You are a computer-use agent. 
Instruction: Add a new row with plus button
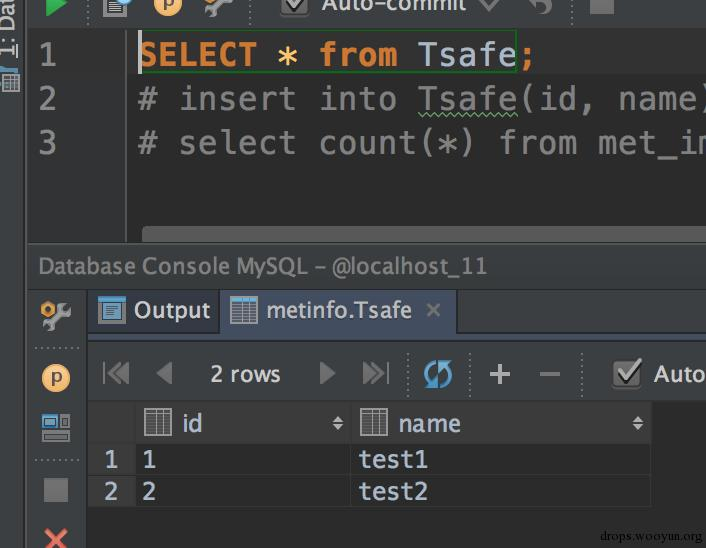tap(500, 374)
